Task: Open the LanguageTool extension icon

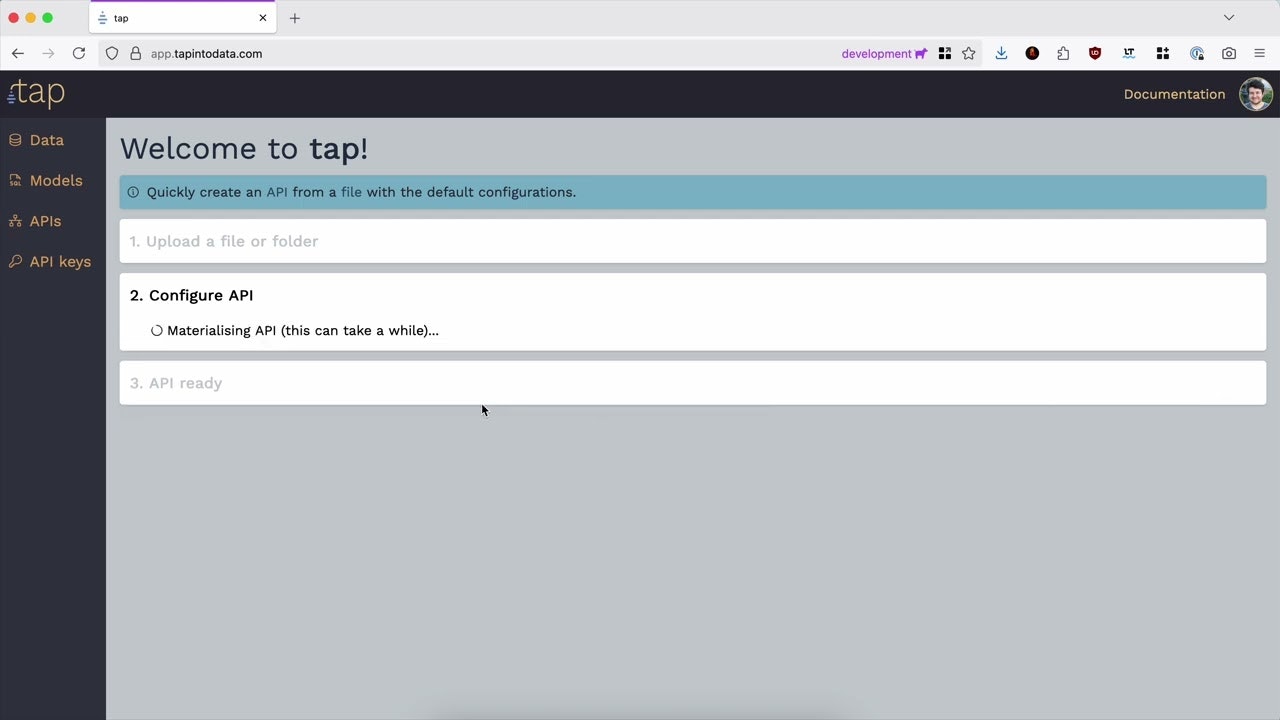Action: (1128, 53)
